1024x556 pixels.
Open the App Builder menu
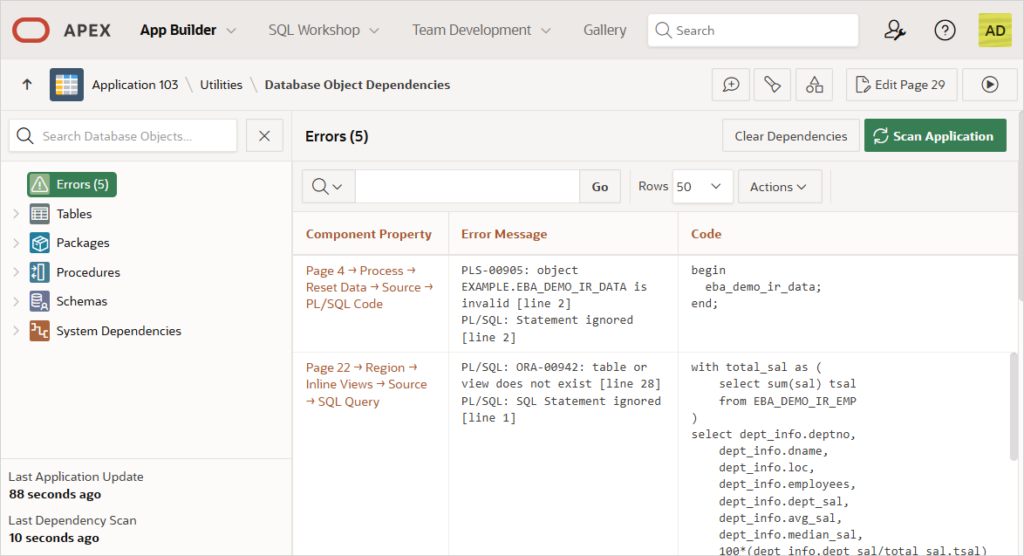(188, 30)
